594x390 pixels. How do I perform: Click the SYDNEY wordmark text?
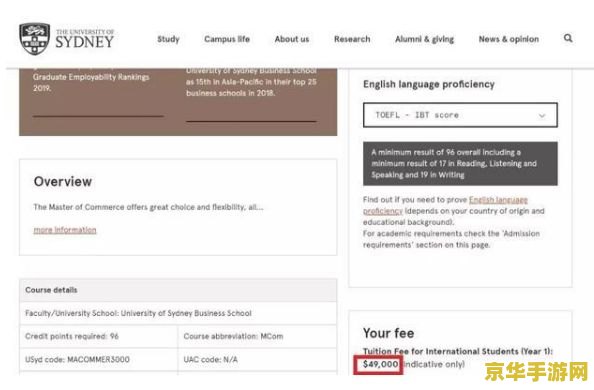(84, 42)
